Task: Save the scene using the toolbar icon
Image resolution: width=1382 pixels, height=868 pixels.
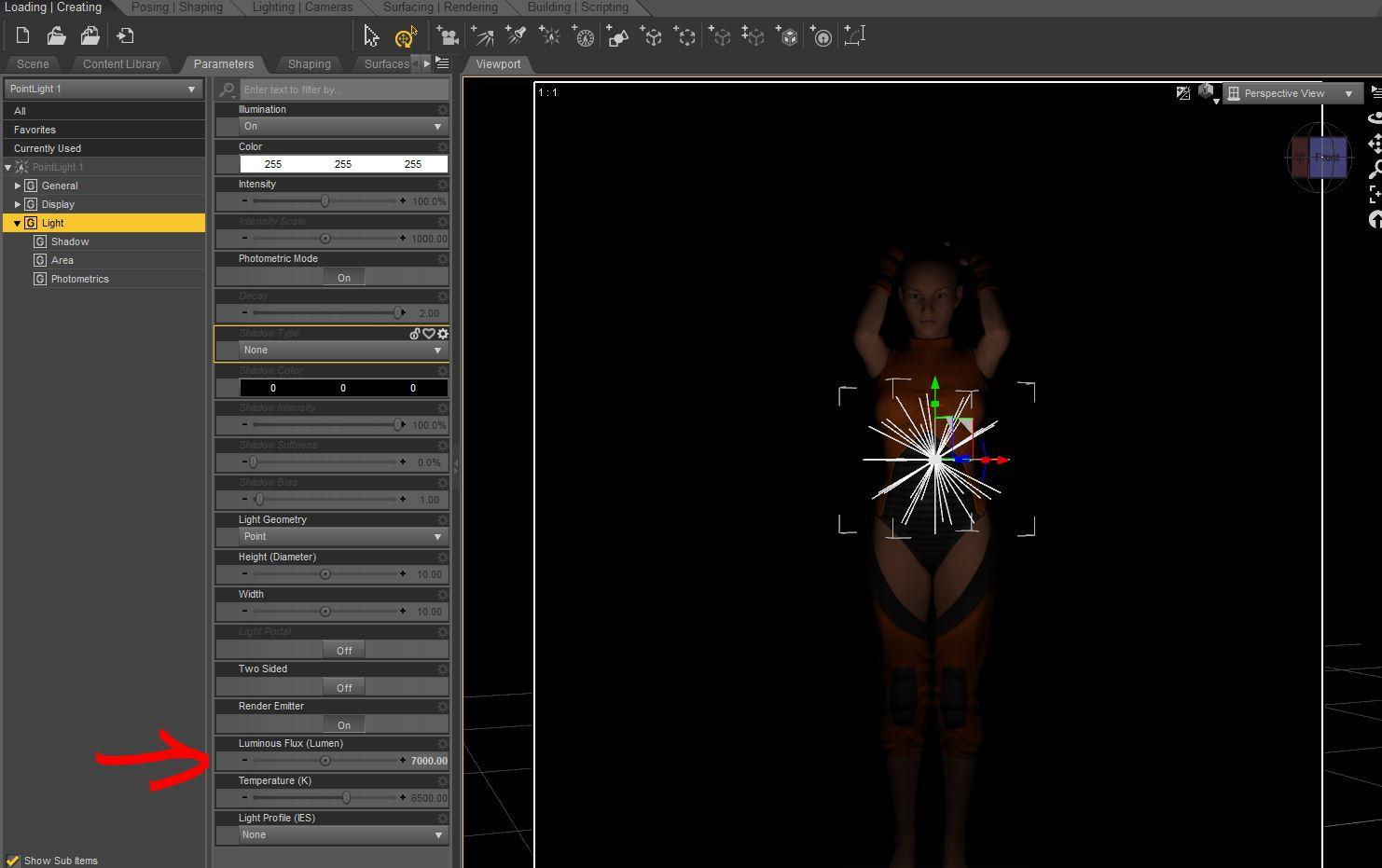Action: click(90, 36)
